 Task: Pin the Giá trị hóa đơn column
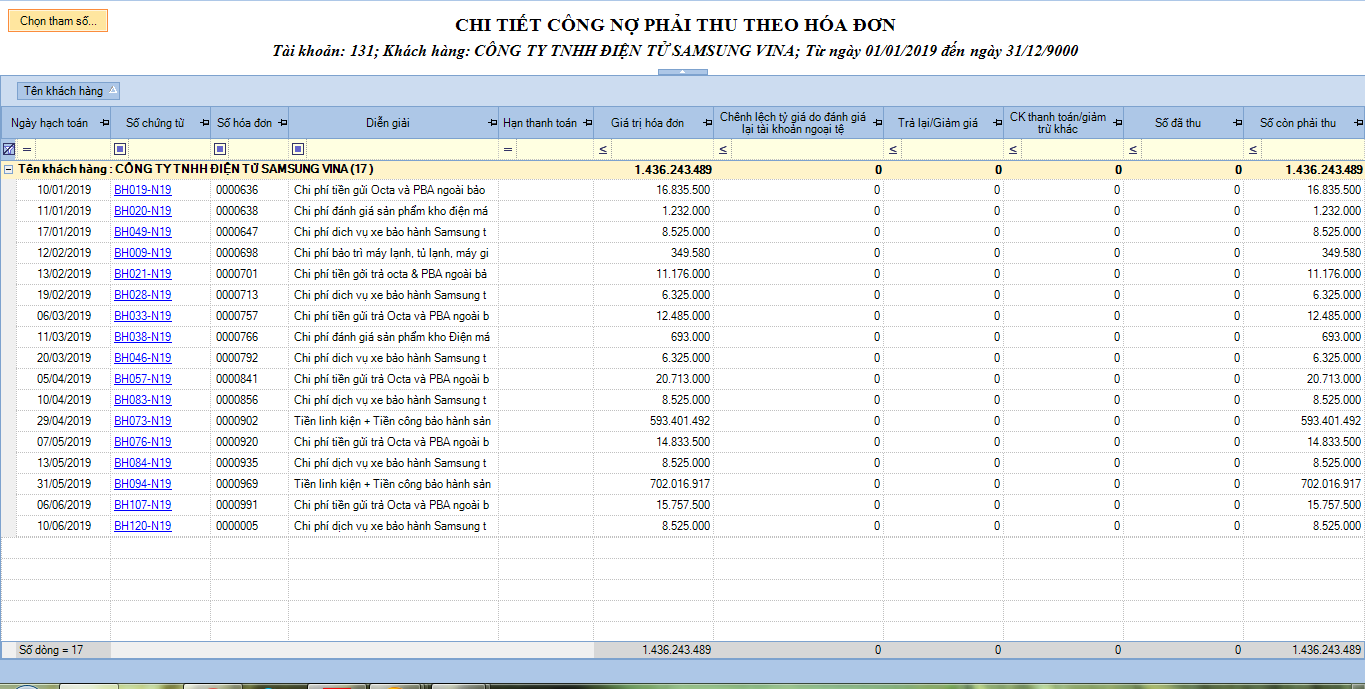coord(707,123)
